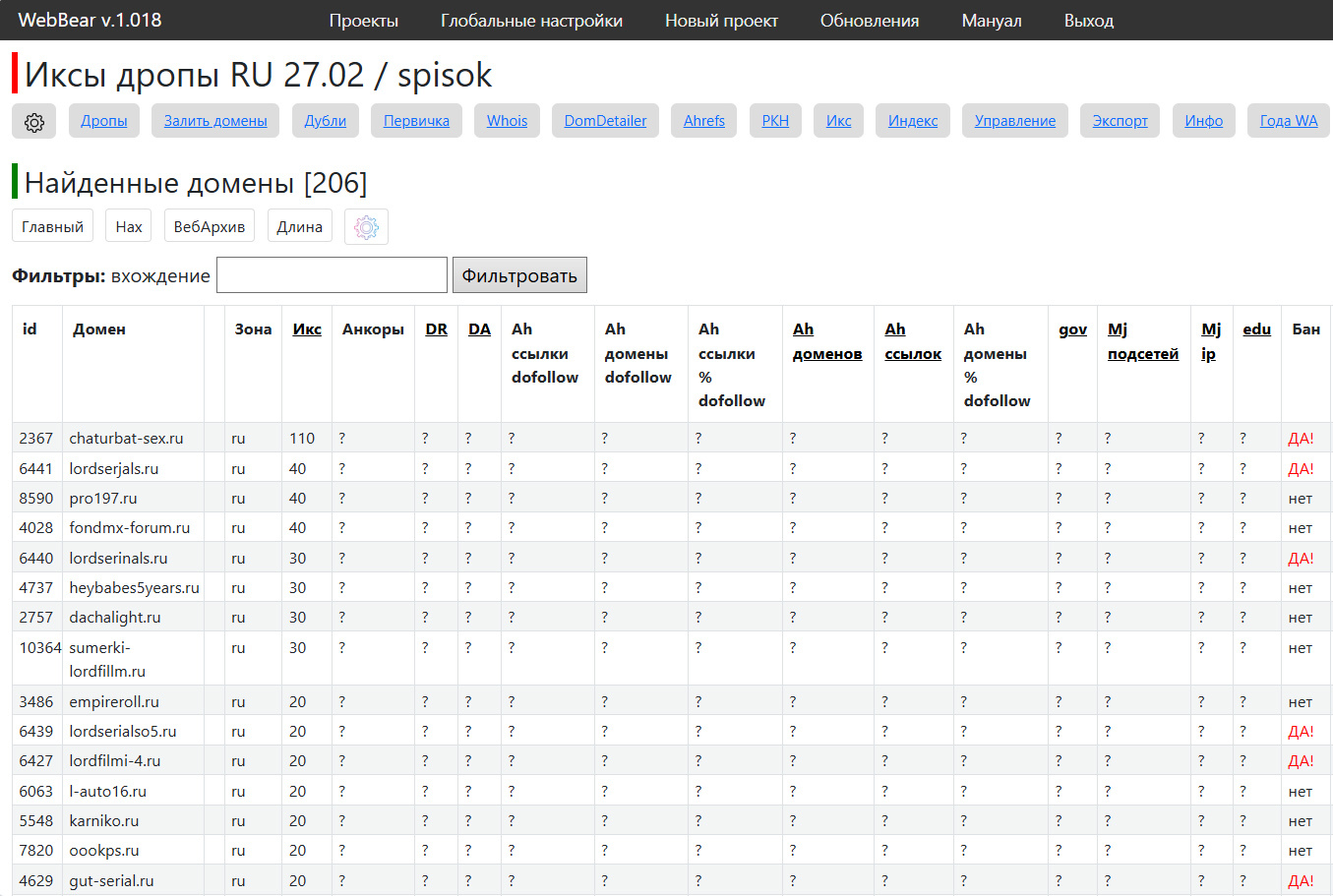Screen dimensions: 1333x896
Task: Open the DomDetailer section
Action: click(605, 121)
